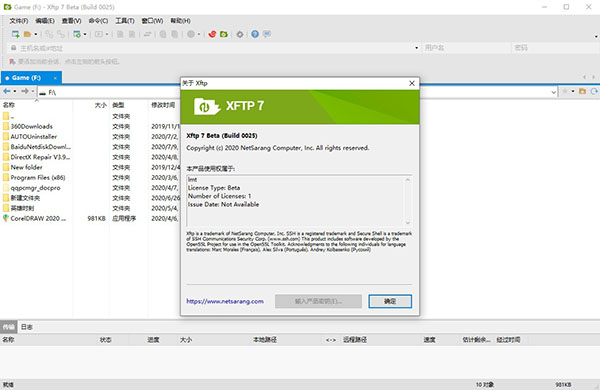Click the password input field
Viewport: 600px width, 390px height.
(555, 48)
